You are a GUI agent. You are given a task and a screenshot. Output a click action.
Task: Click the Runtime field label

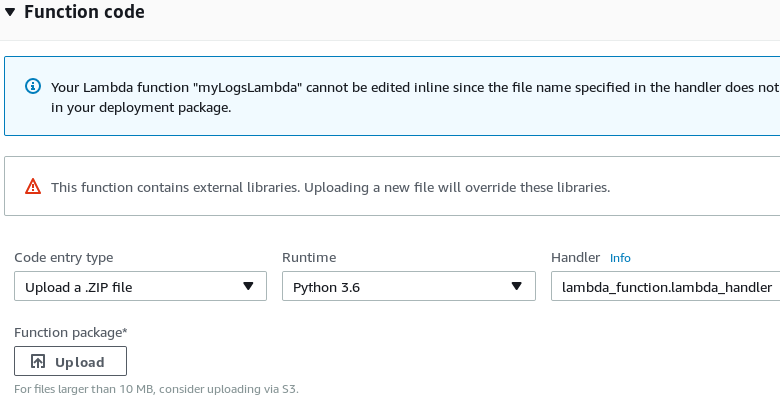pyautogui.click(x=309, y=257)
